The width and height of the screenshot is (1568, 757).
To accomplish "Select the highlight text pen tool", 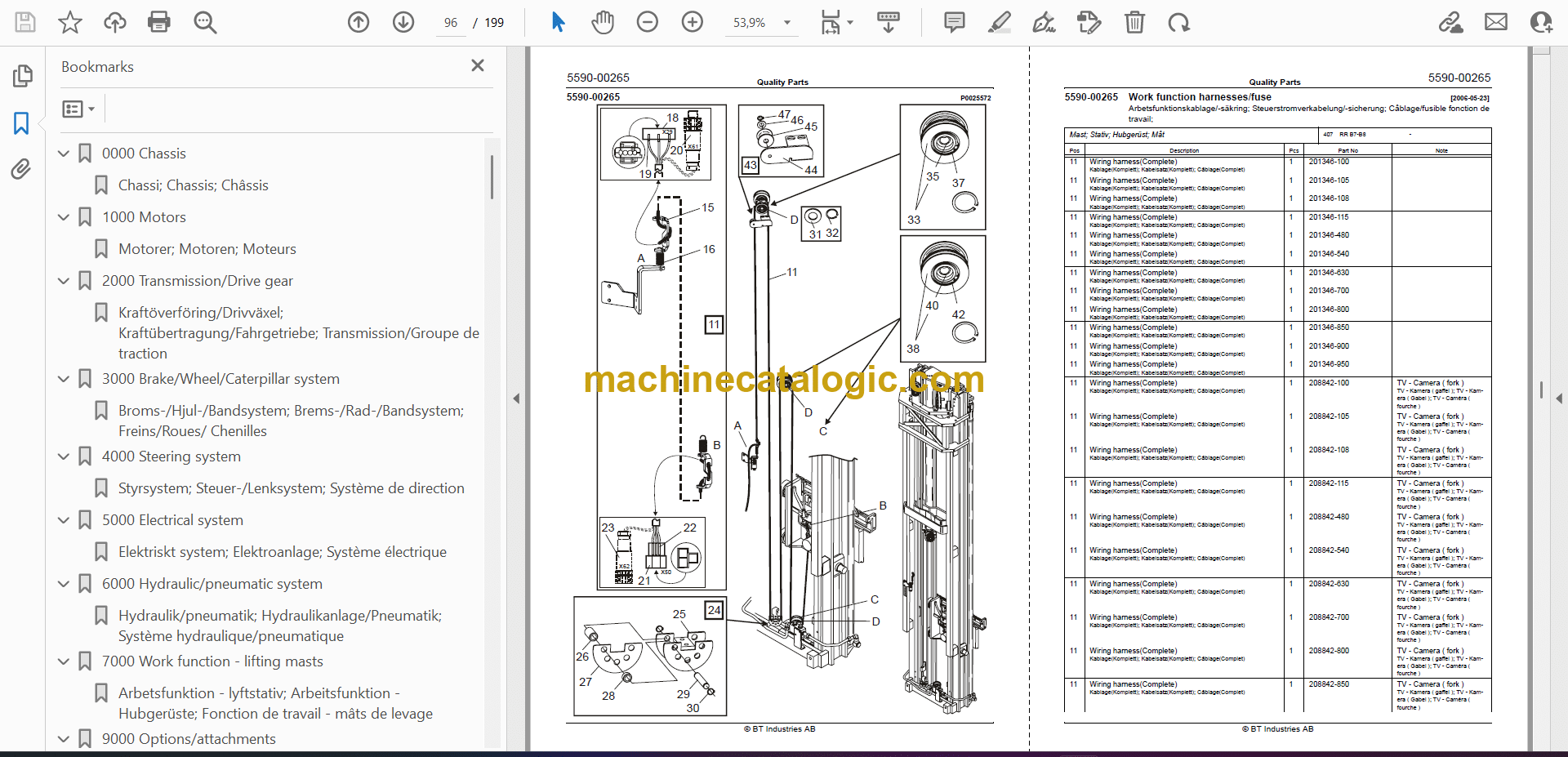I will coord(1000,22).
